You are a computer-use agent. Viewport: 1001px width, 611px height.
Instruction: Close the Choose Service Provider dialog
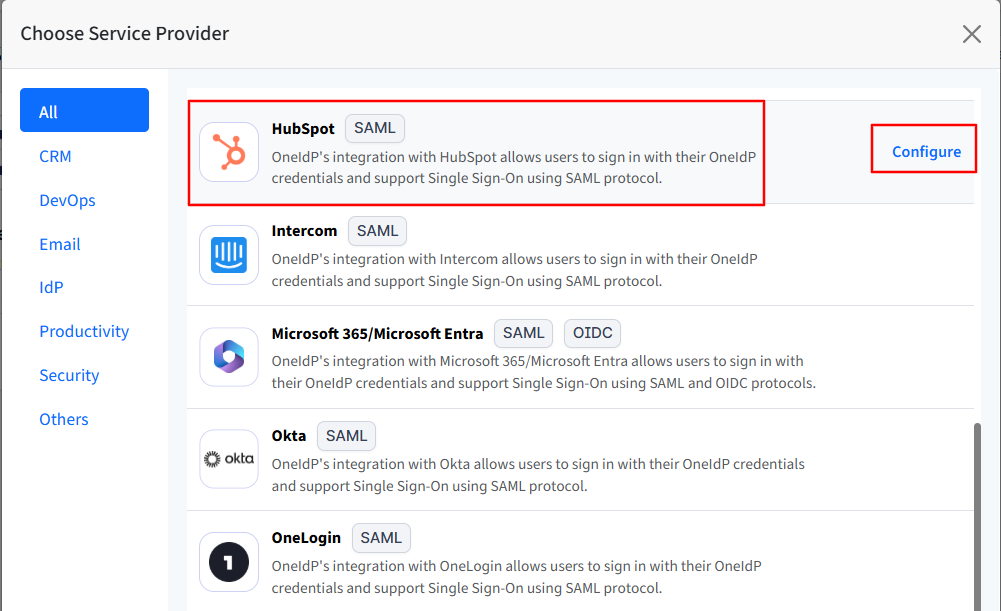click(971, 33)
